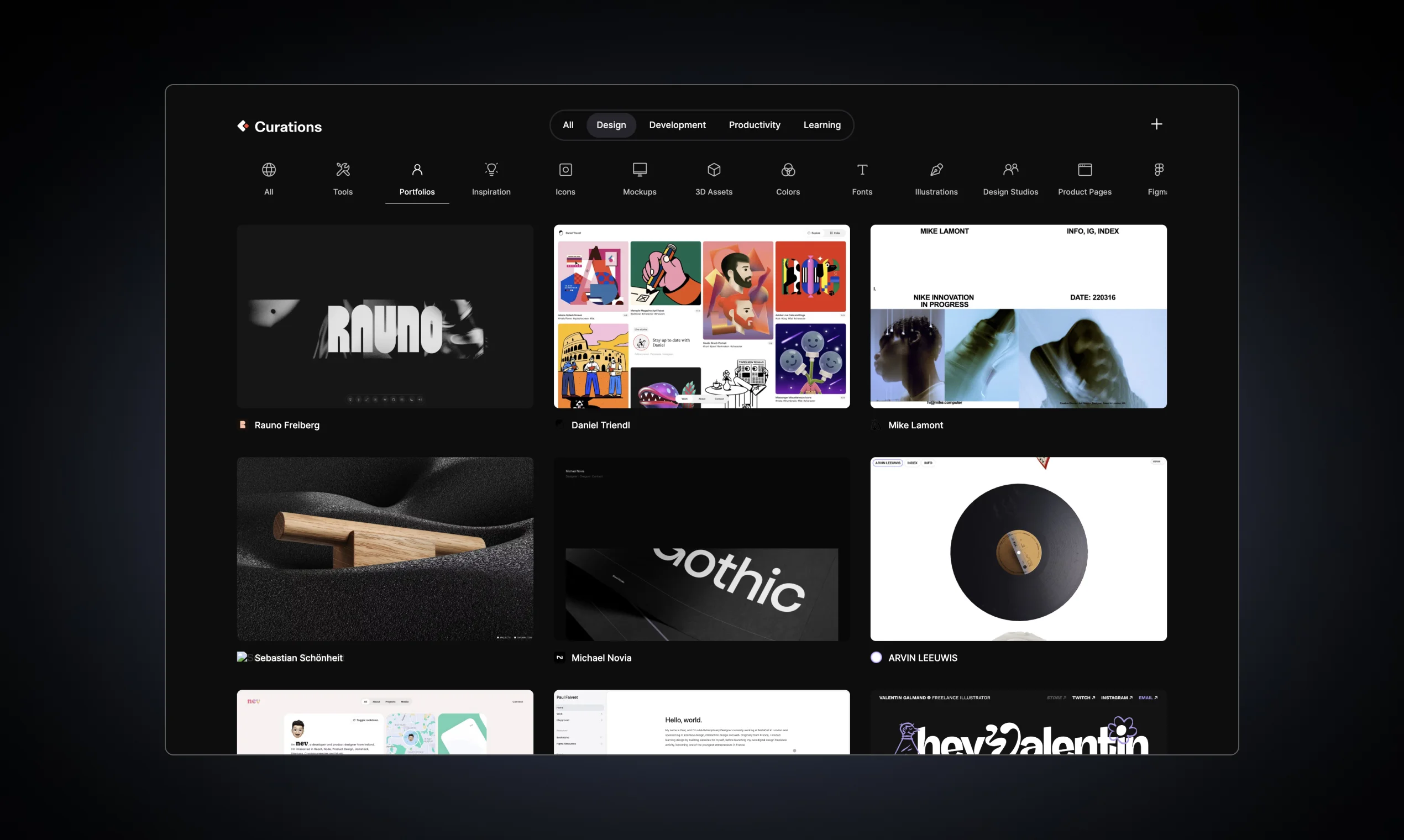Open the Daniel Triendl colorful thumbnail
The image size is (1404, 840).
click(701, 317)
